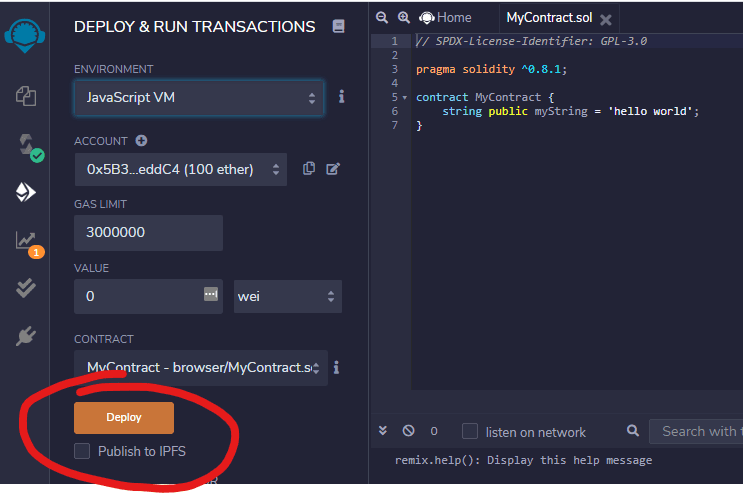Click the SPDX license comment line
Image resolution: width=743 pixels, height=494 pixels.
pyautogui.click(x=532, y=41)
